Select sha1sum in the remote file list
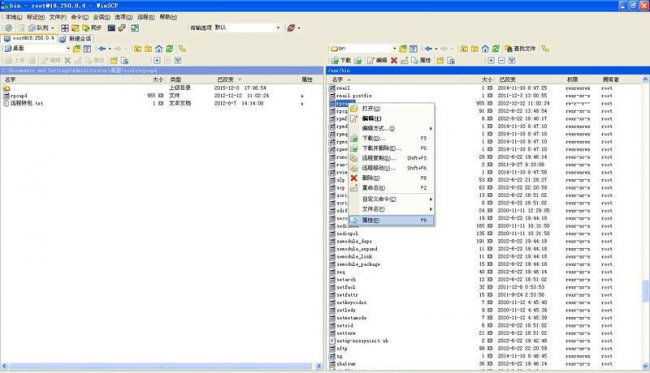The width and height of the screenshot is (650, 373). [342, 364]
